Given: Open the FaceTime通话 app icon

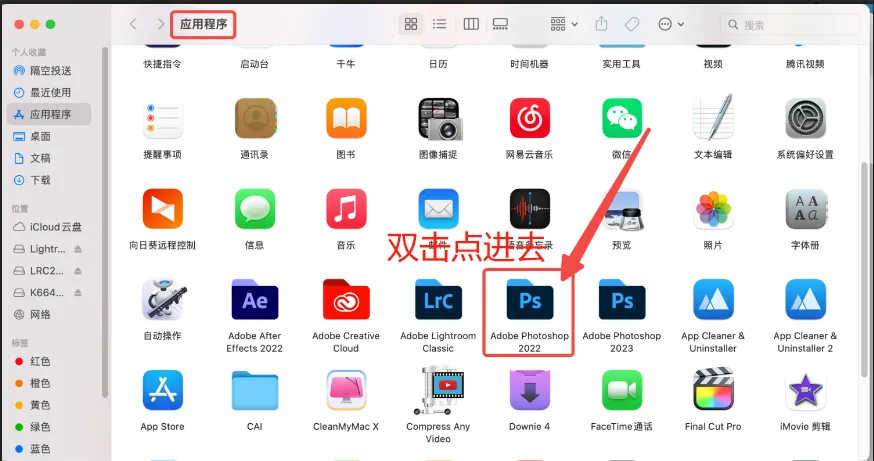Looking at the screenshot, I should [x=621, y=390].
